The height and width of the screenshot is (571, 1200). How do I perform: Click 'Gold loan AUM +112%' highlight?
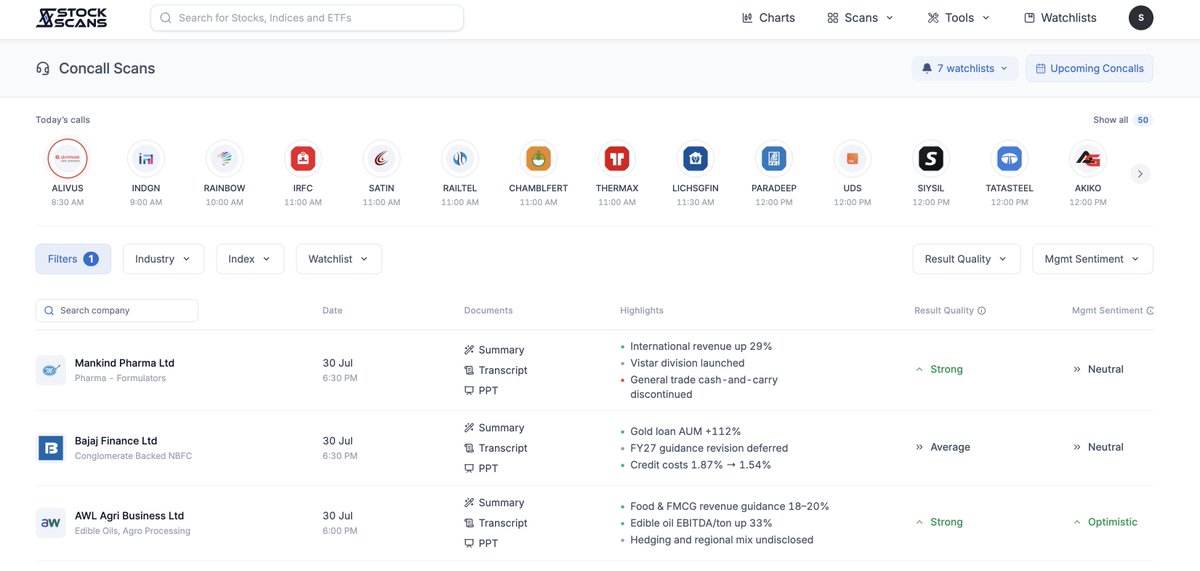(x=685, y=431)
